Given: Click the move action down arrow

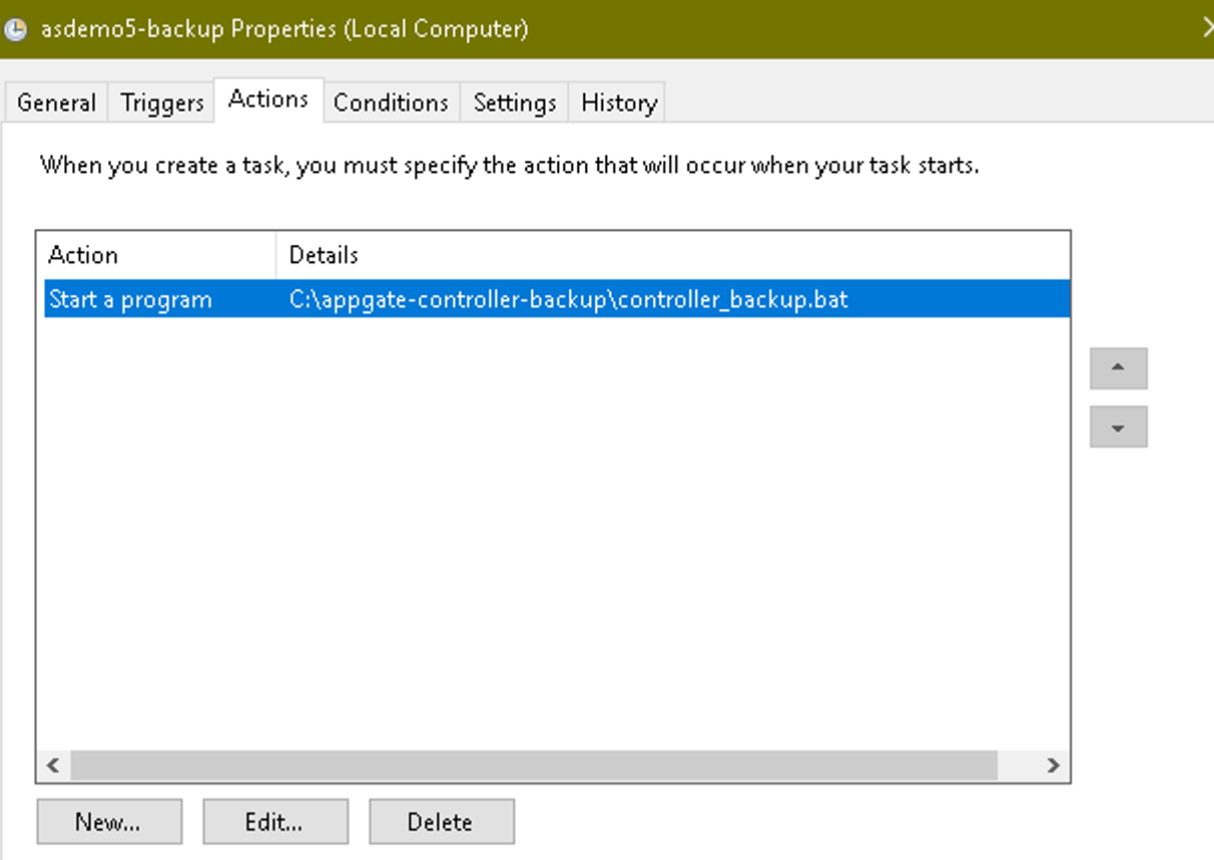Looking at the screenshot, I should [1118, 426].
